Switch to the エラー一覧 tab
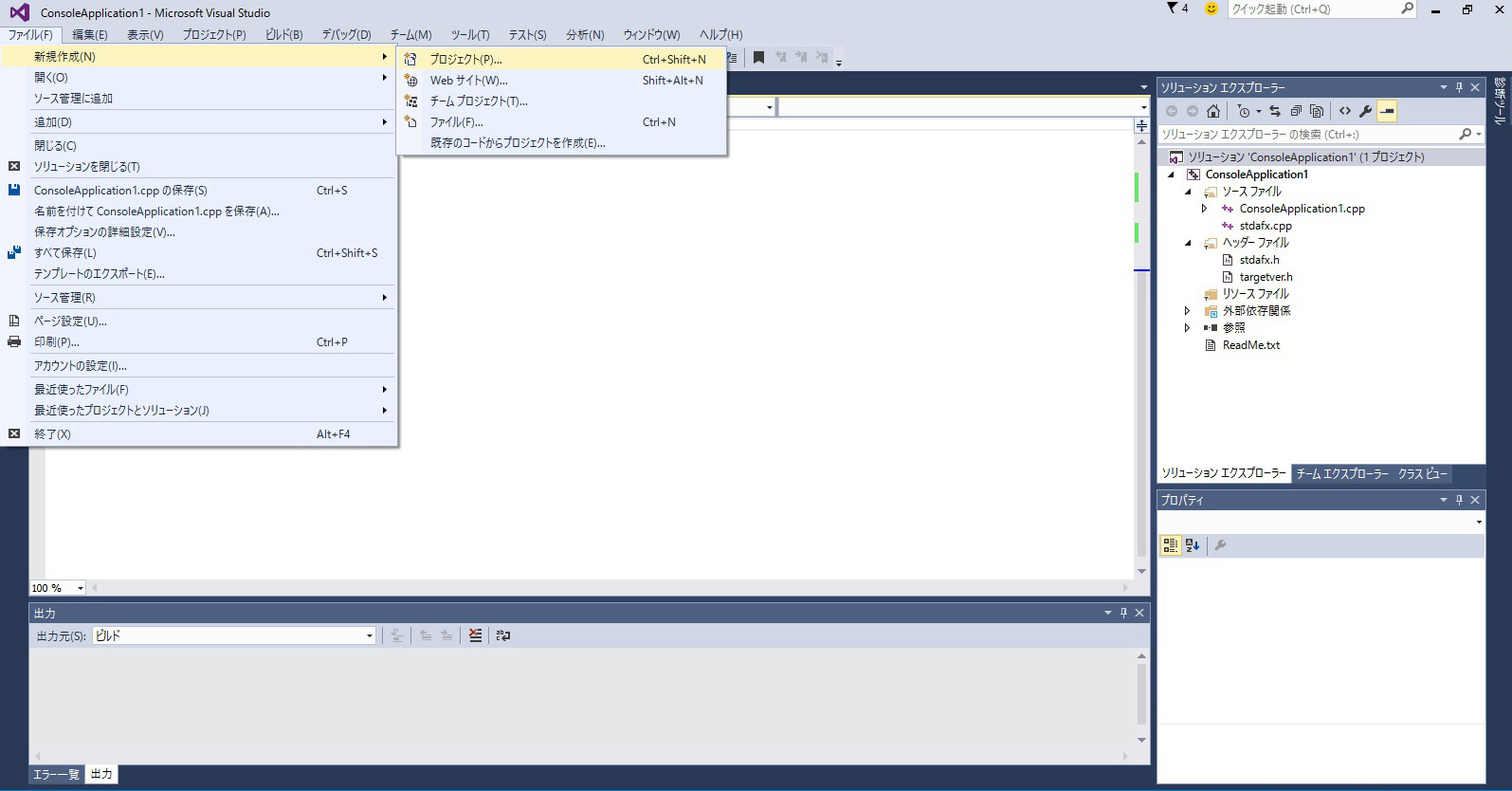 56,774
